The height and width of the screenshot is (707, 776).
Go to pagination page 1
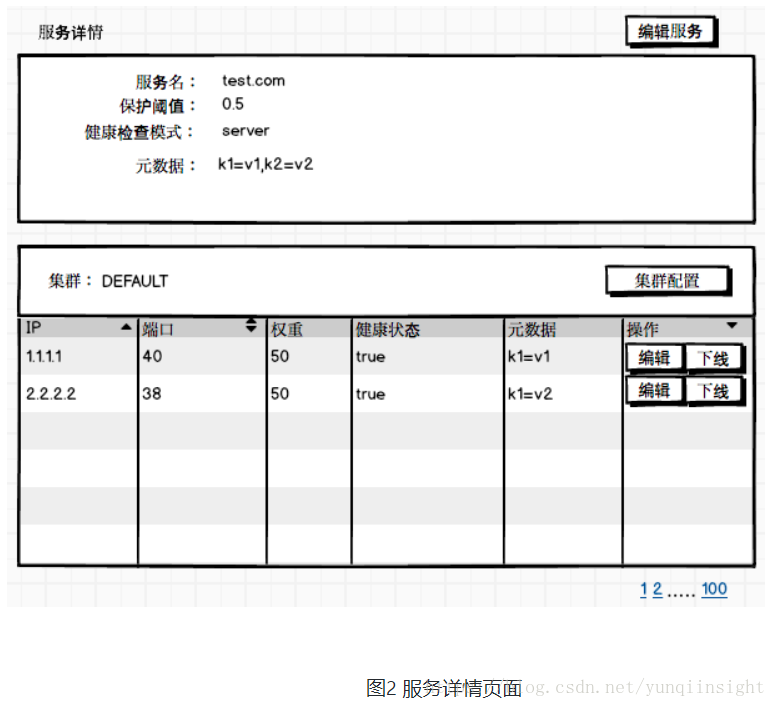(x=643, y=589)
